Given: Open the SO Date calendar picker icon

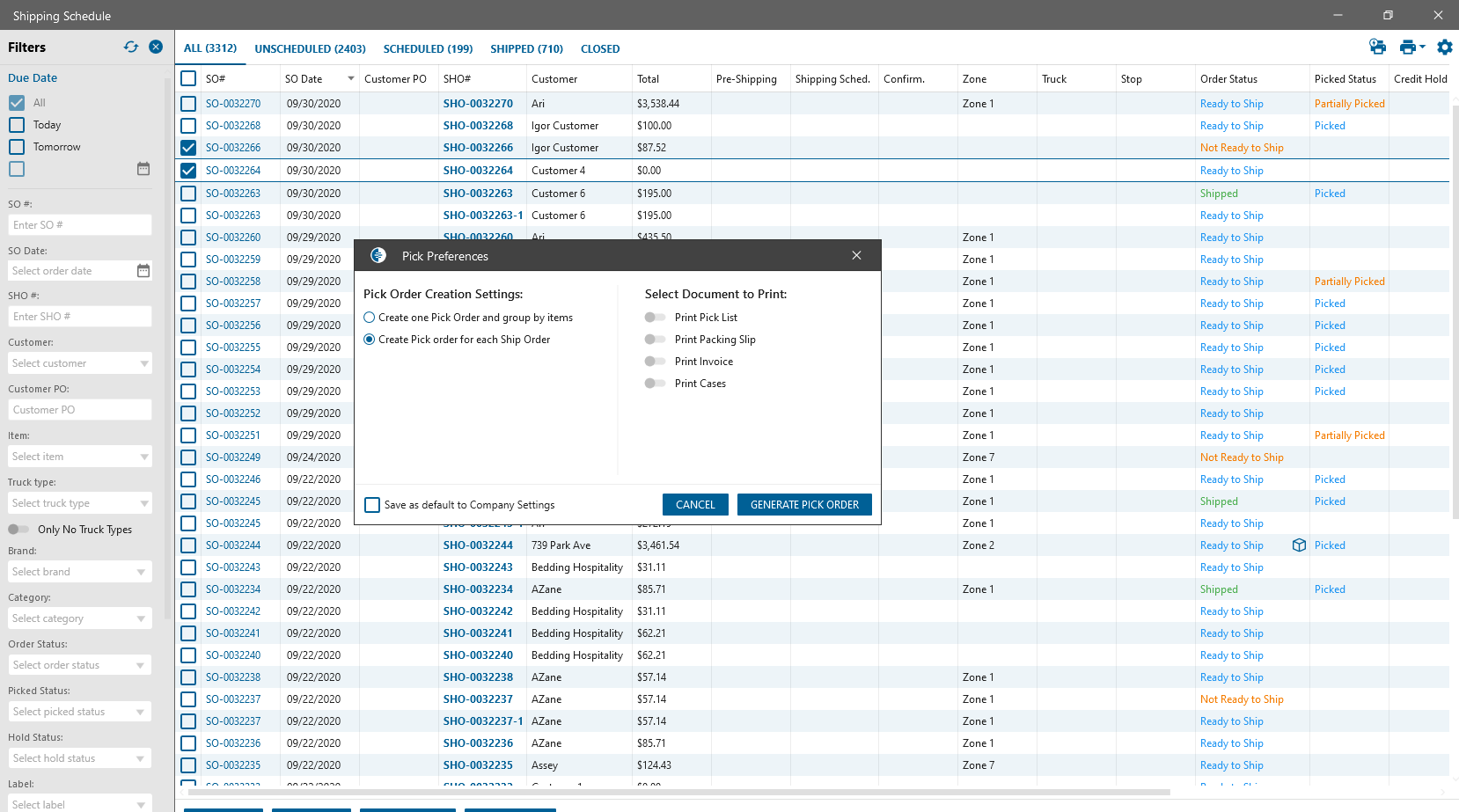Looking at the screenshot, I should (143, 271).
